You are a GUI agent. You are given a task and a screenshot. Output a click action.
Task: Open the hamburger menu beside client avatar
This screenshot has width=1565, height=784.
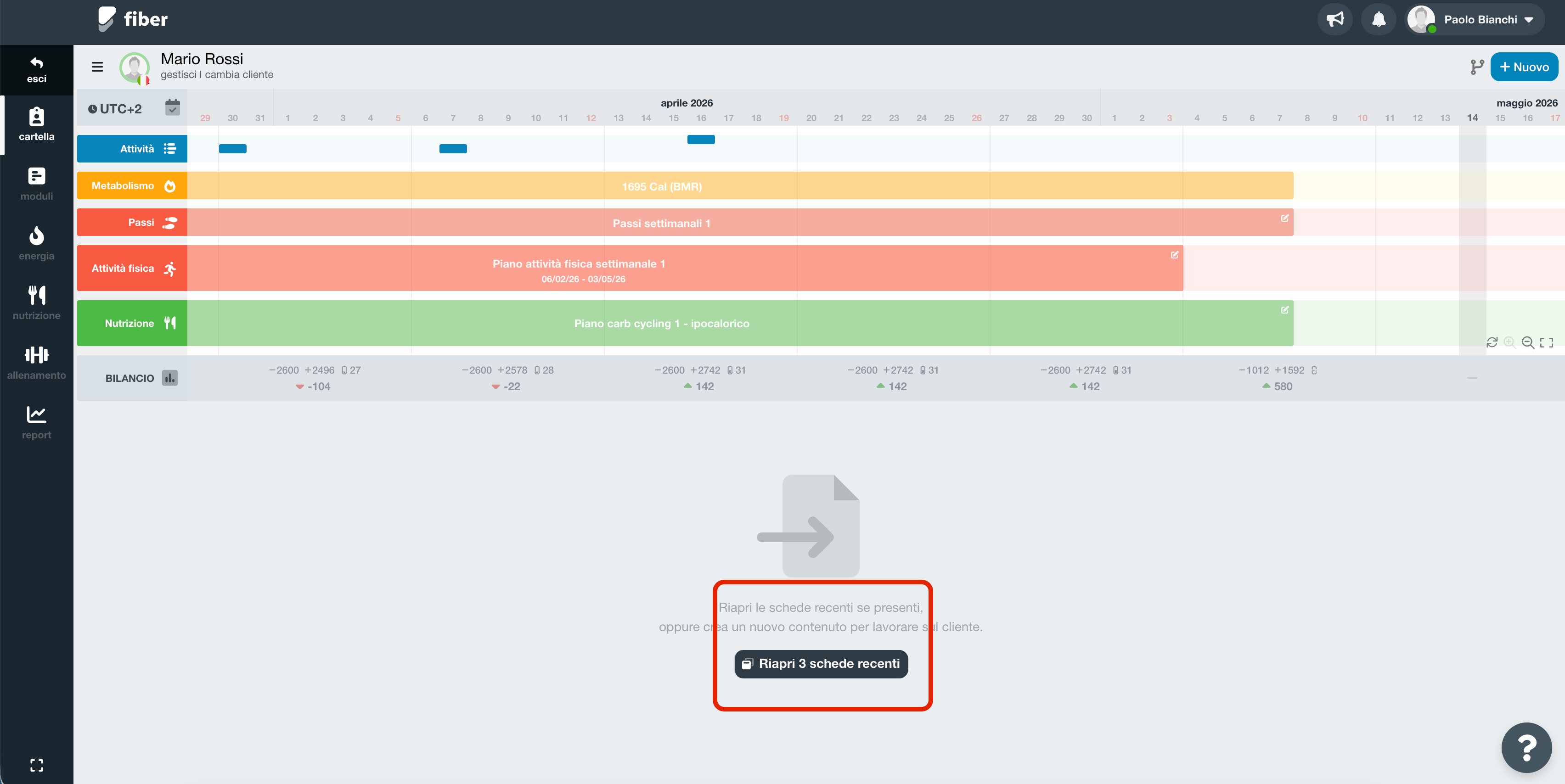click(97, 67)
